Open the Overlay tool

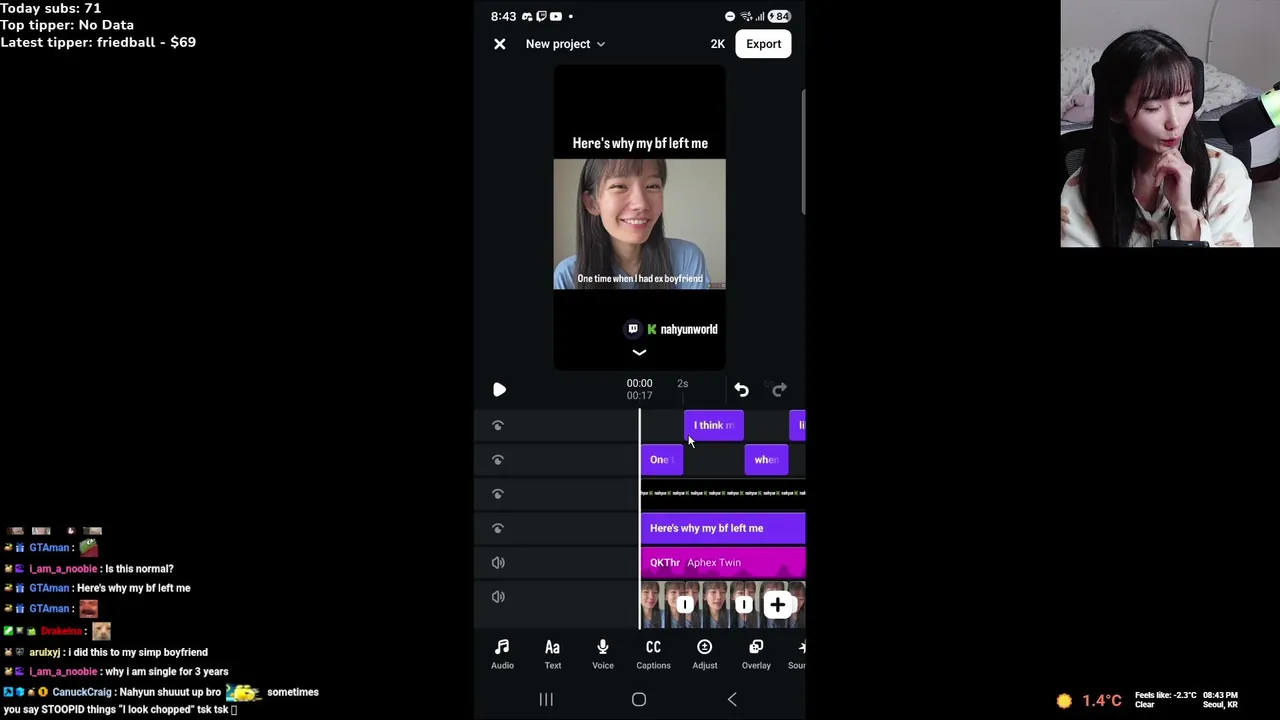coord(756,654)
